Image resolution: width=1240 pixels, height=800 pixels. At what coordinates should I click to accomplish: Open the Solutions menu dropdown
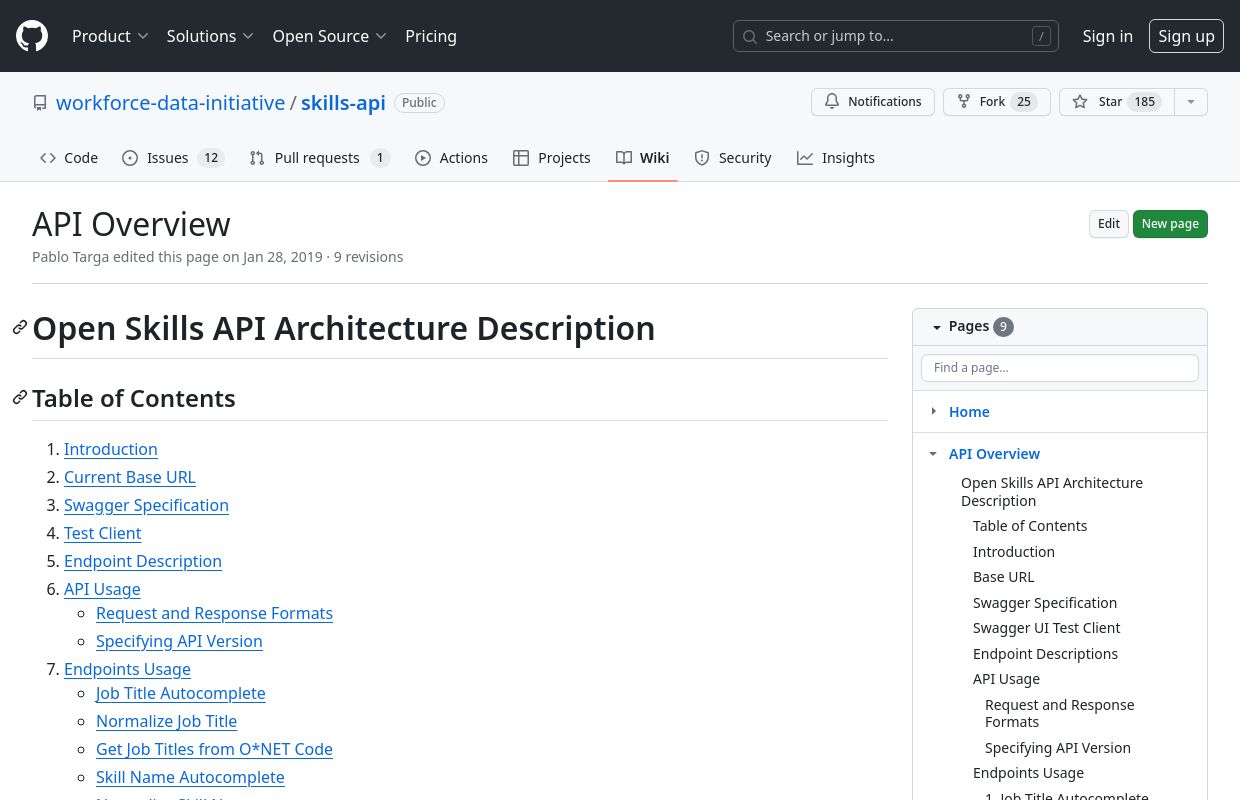210,36
